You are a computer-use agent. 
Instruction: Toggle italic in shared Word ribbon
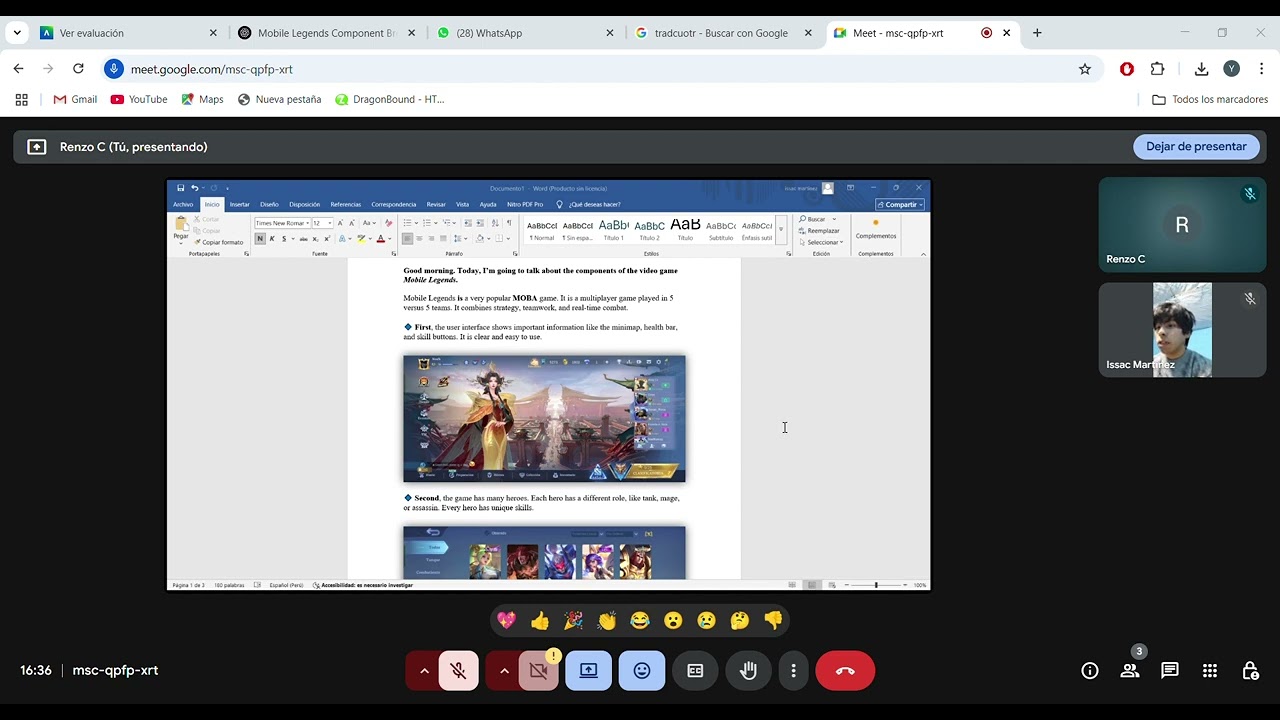click(271, 239)
